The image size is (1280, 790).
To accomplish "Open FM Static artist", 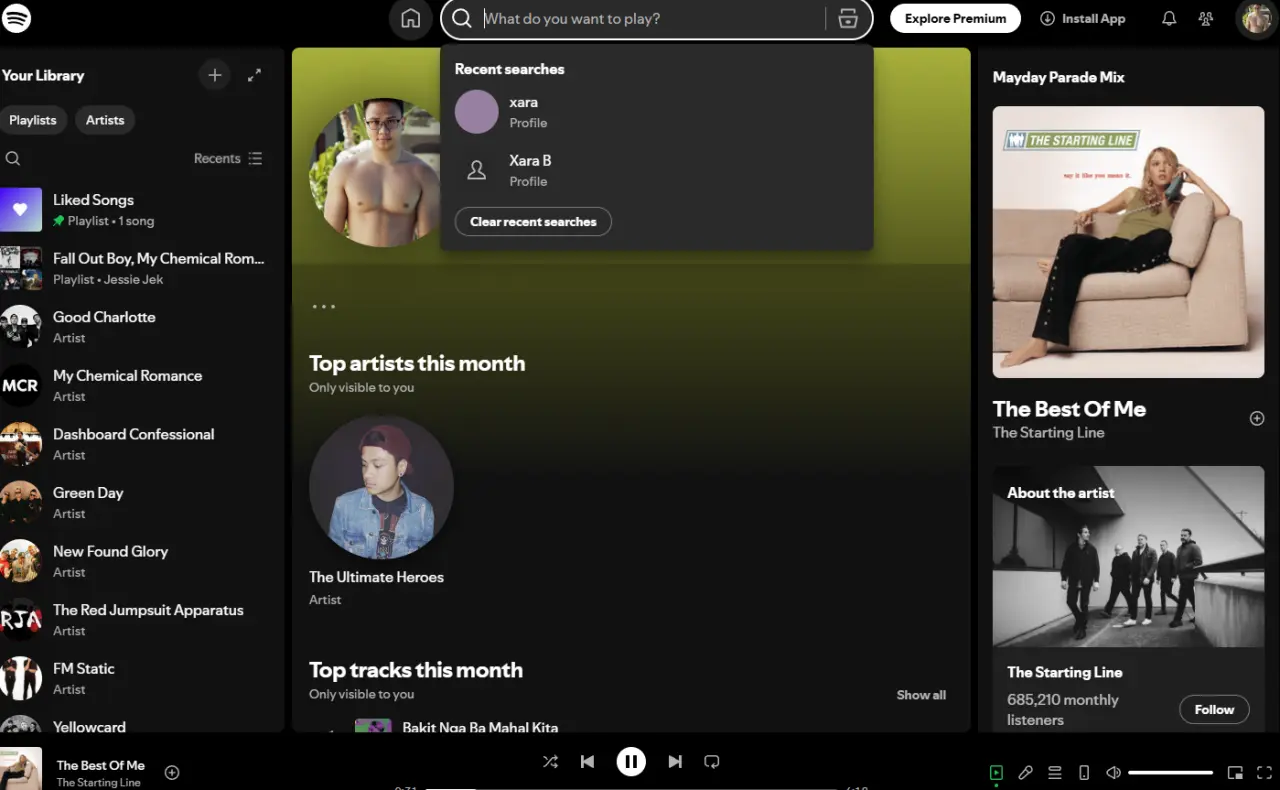I will 140,678.
